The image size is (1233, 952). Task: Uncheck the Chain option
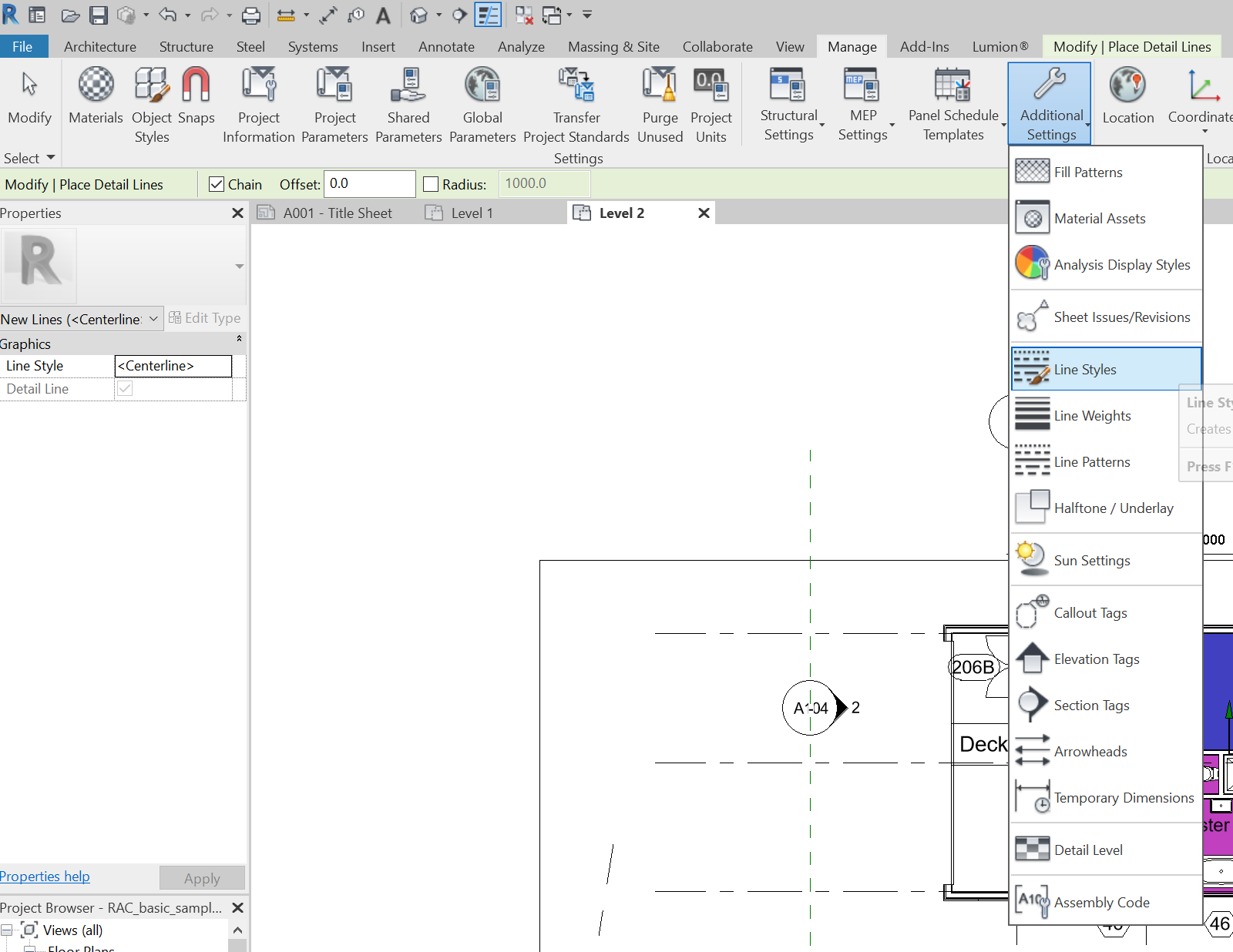[217, 183]
